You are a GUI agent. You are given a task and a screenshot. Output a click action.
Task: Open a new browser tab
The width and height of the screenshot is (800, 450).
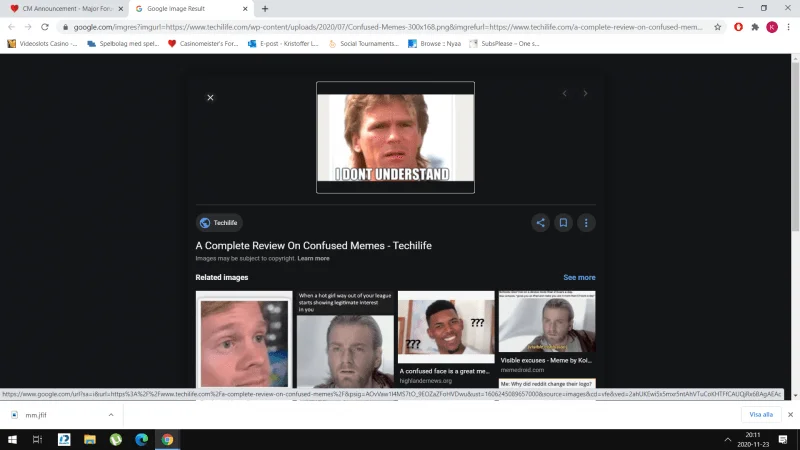coord(265,9)
